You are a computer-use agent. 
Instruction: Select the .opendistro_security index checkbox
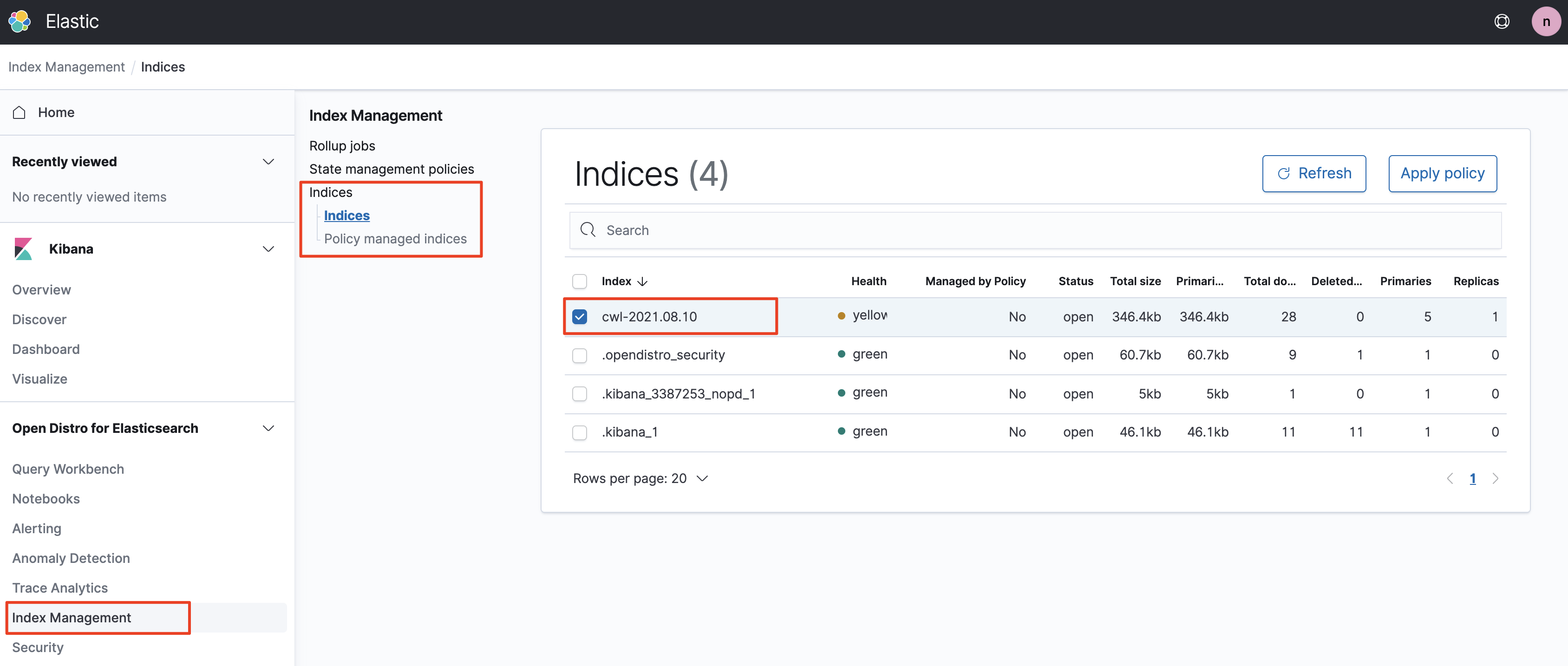(x=580, y=355)
